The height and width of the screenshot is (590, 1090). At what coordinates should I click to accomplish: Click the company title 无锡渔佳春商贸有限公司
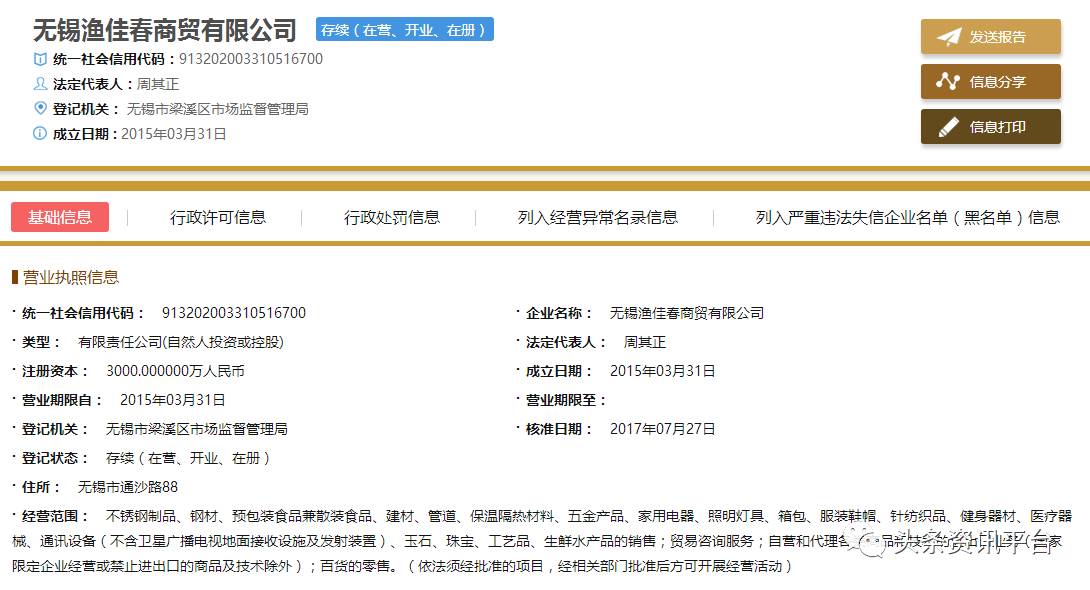[x=165, y=30]
